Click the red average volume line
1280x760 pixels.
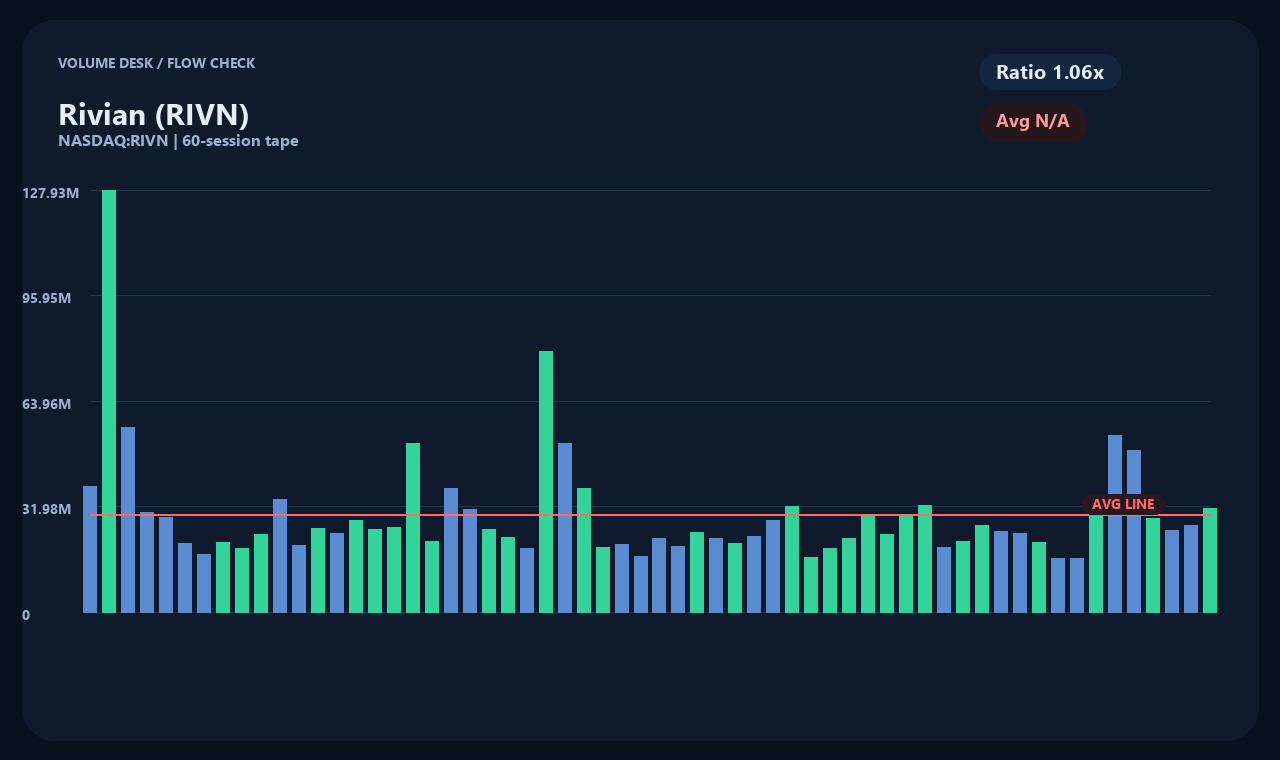[x=650, y=515]
